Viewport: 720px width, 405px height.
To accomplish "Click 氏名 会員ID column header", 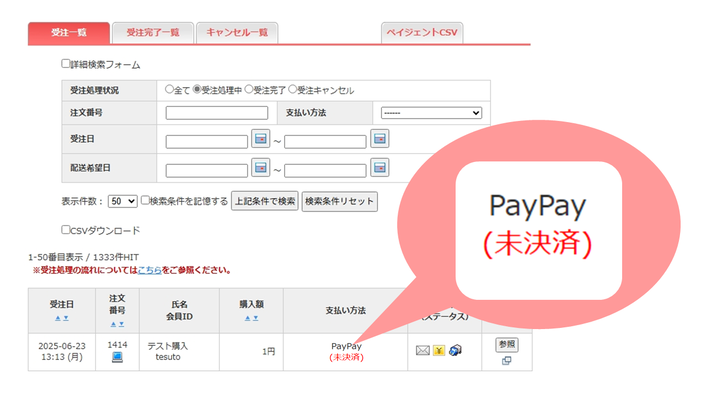I will click(179, 310).
